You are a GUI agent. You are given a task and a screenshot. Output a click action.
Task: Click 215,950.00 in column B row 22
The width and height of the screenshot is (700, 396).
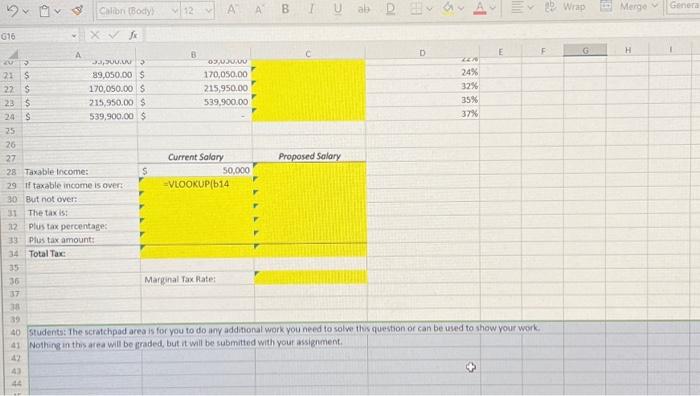point(195,88)
